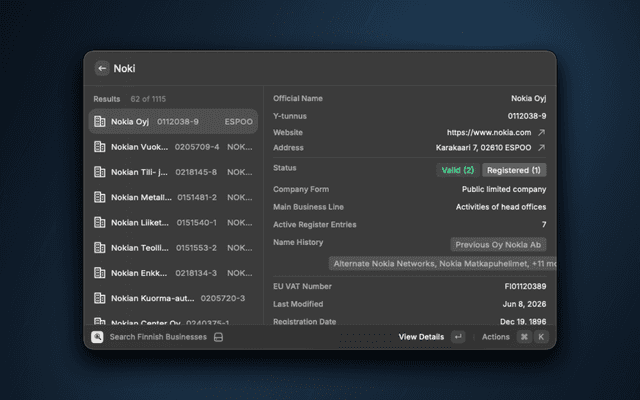Screen dimensions: 640x400
Task: Click the back arrow button
Action: pos(102,68)
